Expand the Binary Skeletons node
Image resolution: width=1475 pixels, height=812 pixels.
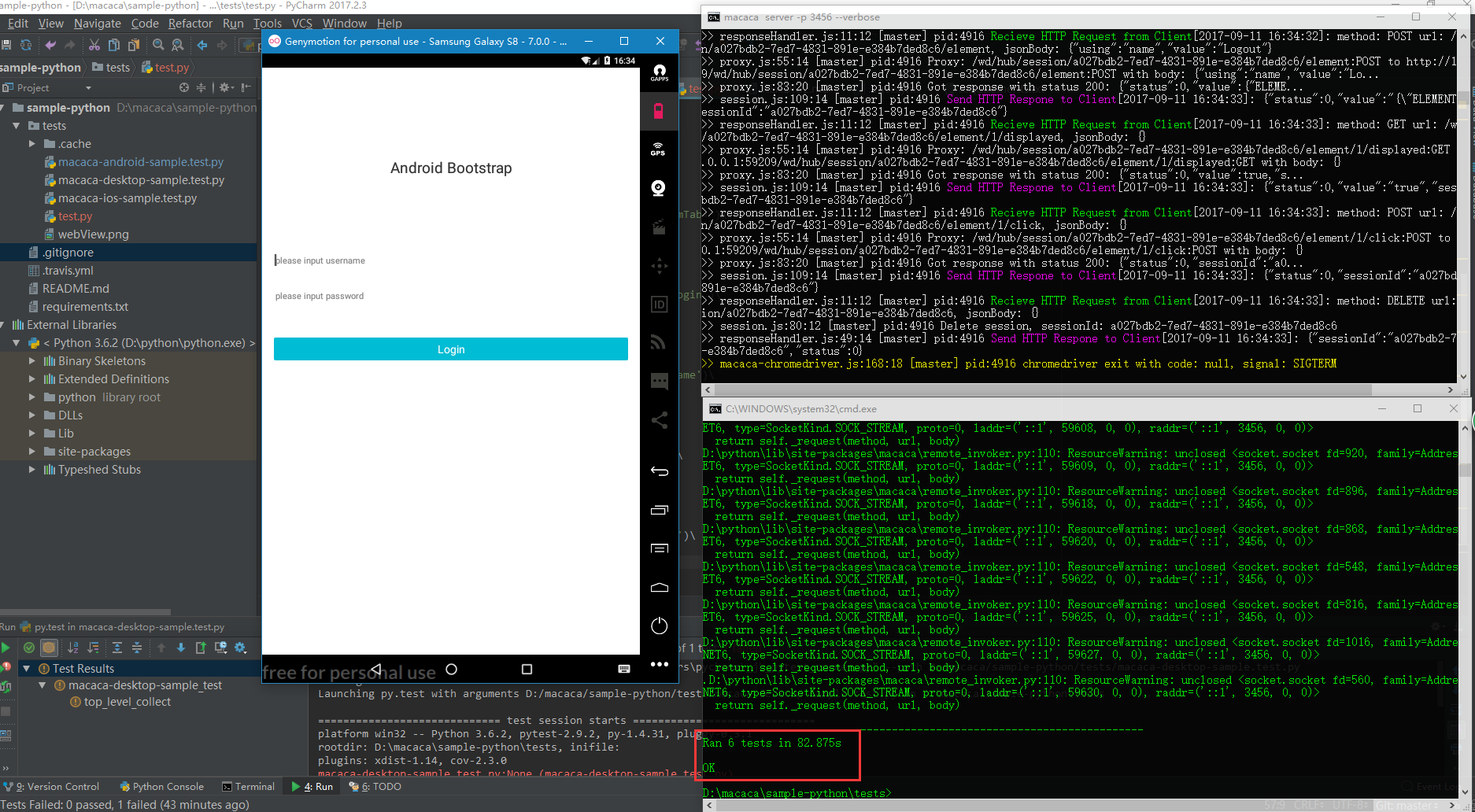(32, 361)
